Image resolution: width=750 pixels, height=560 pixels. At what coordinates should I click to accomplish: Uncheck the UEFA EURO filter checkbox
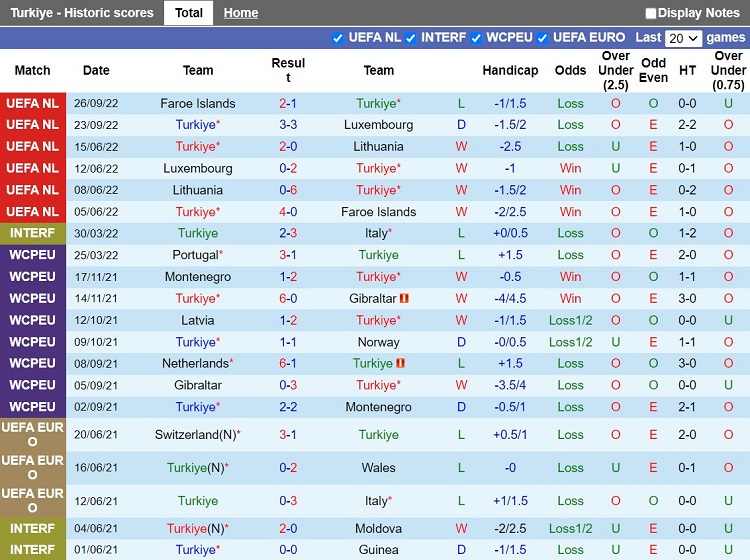tap(542, 38)
